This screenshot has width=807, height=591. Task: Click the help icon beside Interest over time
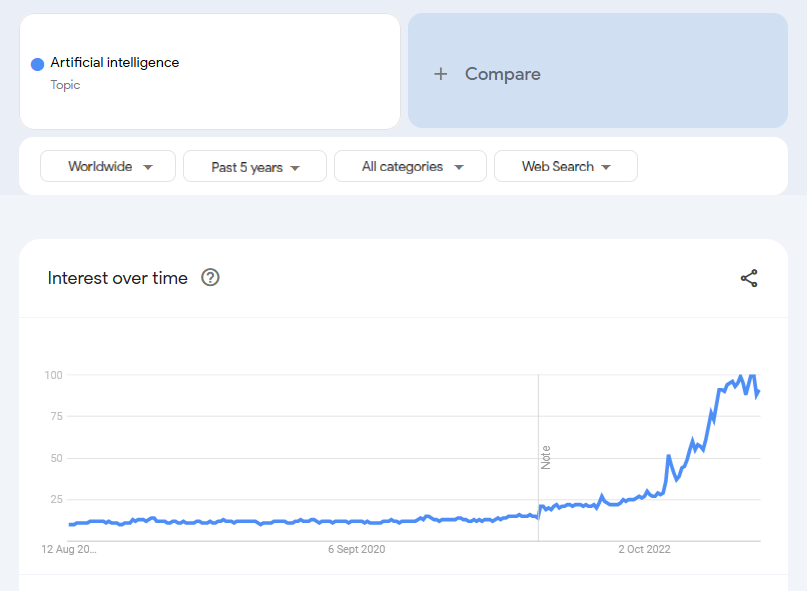[210, 278]
